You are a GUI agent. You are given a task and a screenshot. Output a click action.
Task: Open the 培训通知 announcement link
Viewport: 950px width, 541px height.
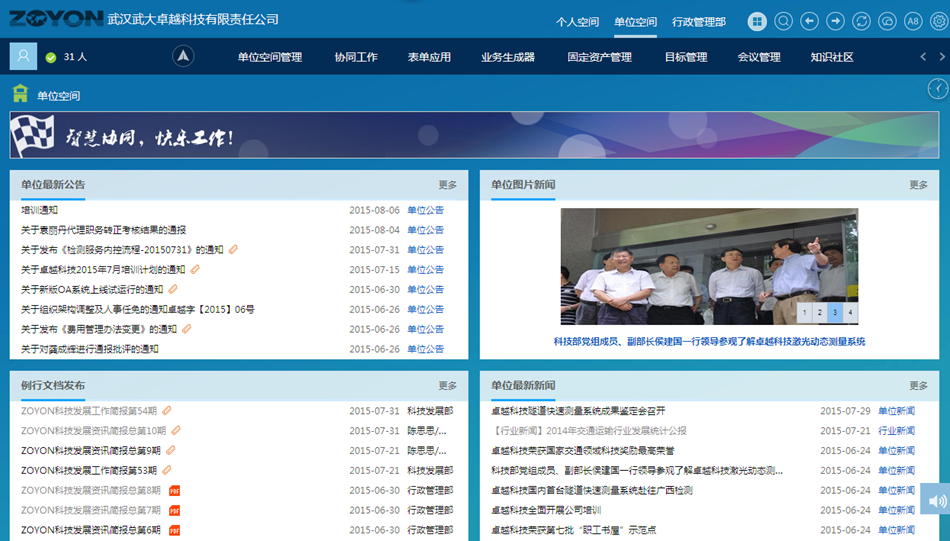(40, 210)
